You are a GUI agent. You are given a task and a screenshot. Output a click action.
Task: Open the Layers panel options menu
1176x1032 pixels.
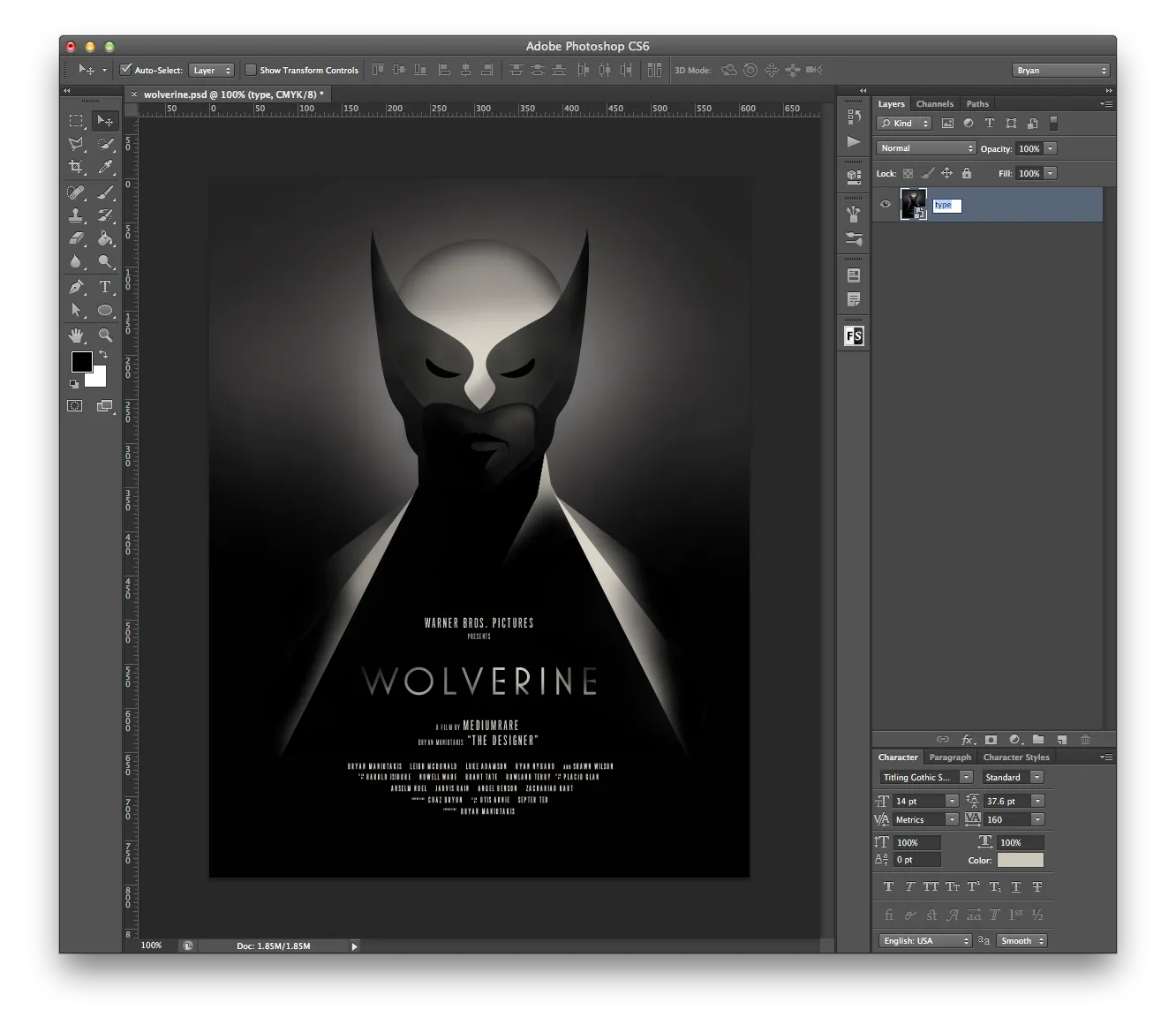pyautogui.click(x=1106, y=104)
